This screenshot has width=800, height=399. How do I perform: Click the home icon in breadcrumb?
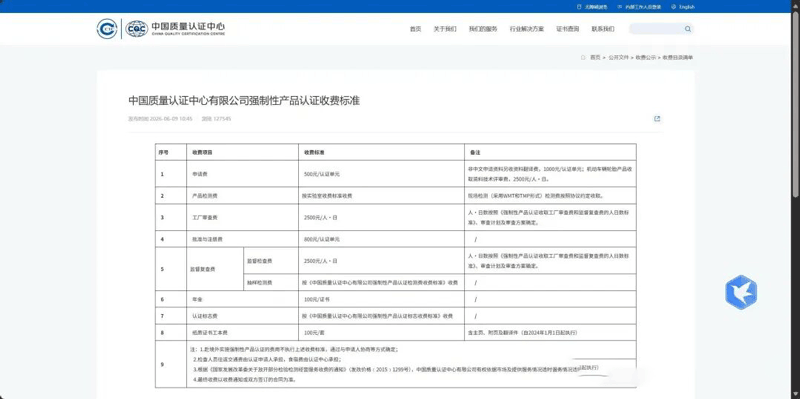(583, 58)
